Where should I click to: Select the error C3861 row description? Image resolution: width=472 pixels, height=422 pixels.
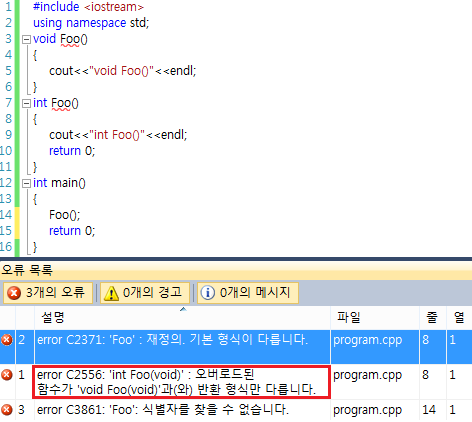click(x=162, y=410)
